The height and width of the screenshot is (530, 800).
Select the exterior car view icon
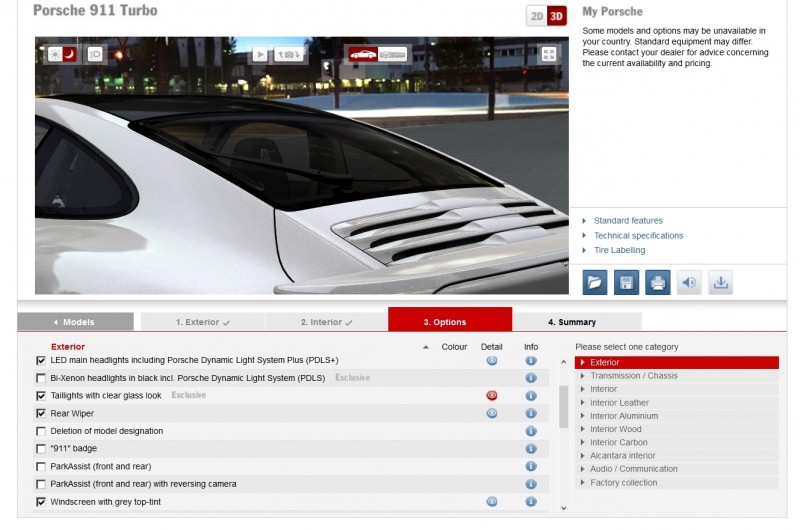click(x=363, y=54)
